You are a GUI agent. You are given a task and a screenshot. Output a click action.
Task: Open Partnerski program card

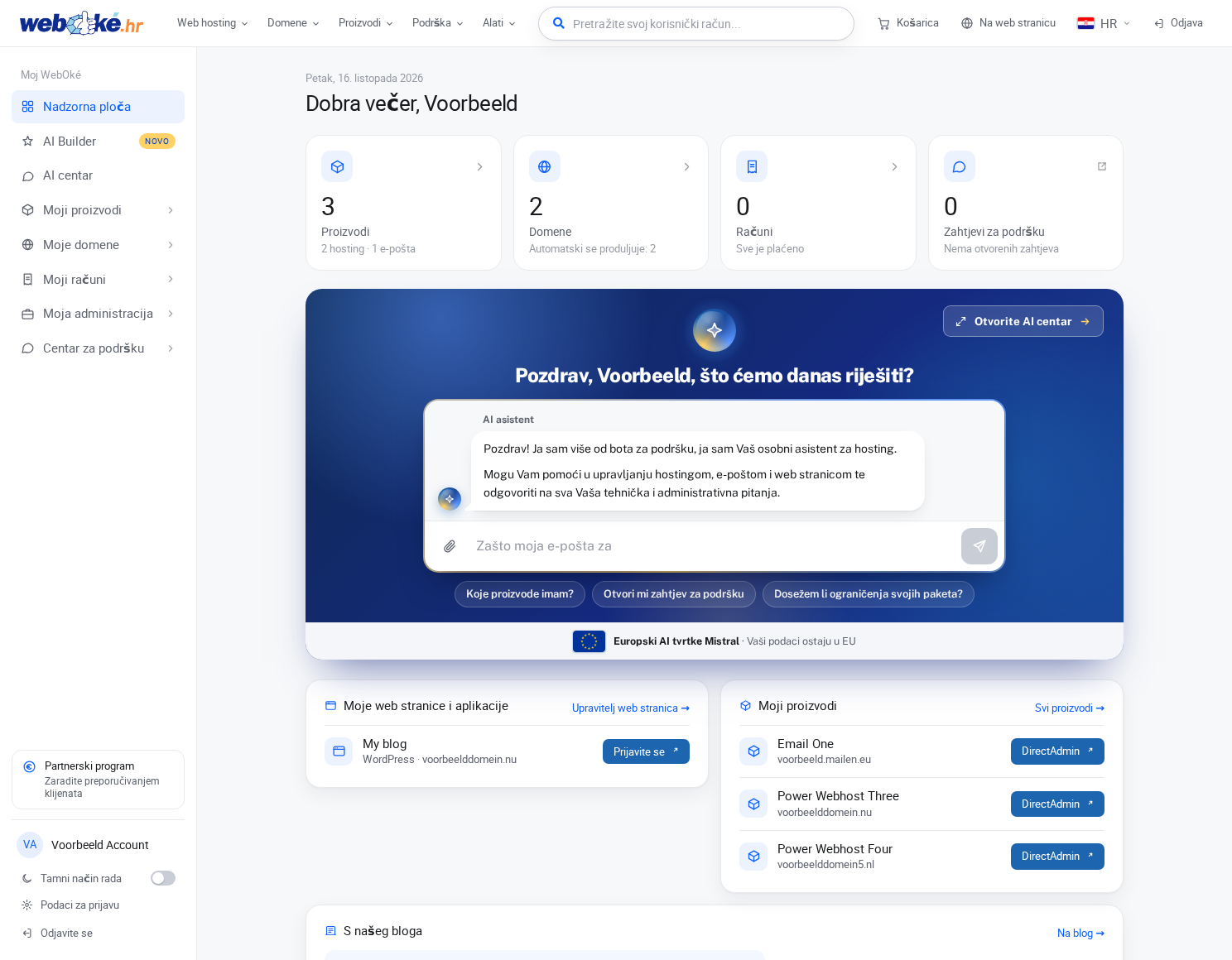pos(98,780)
